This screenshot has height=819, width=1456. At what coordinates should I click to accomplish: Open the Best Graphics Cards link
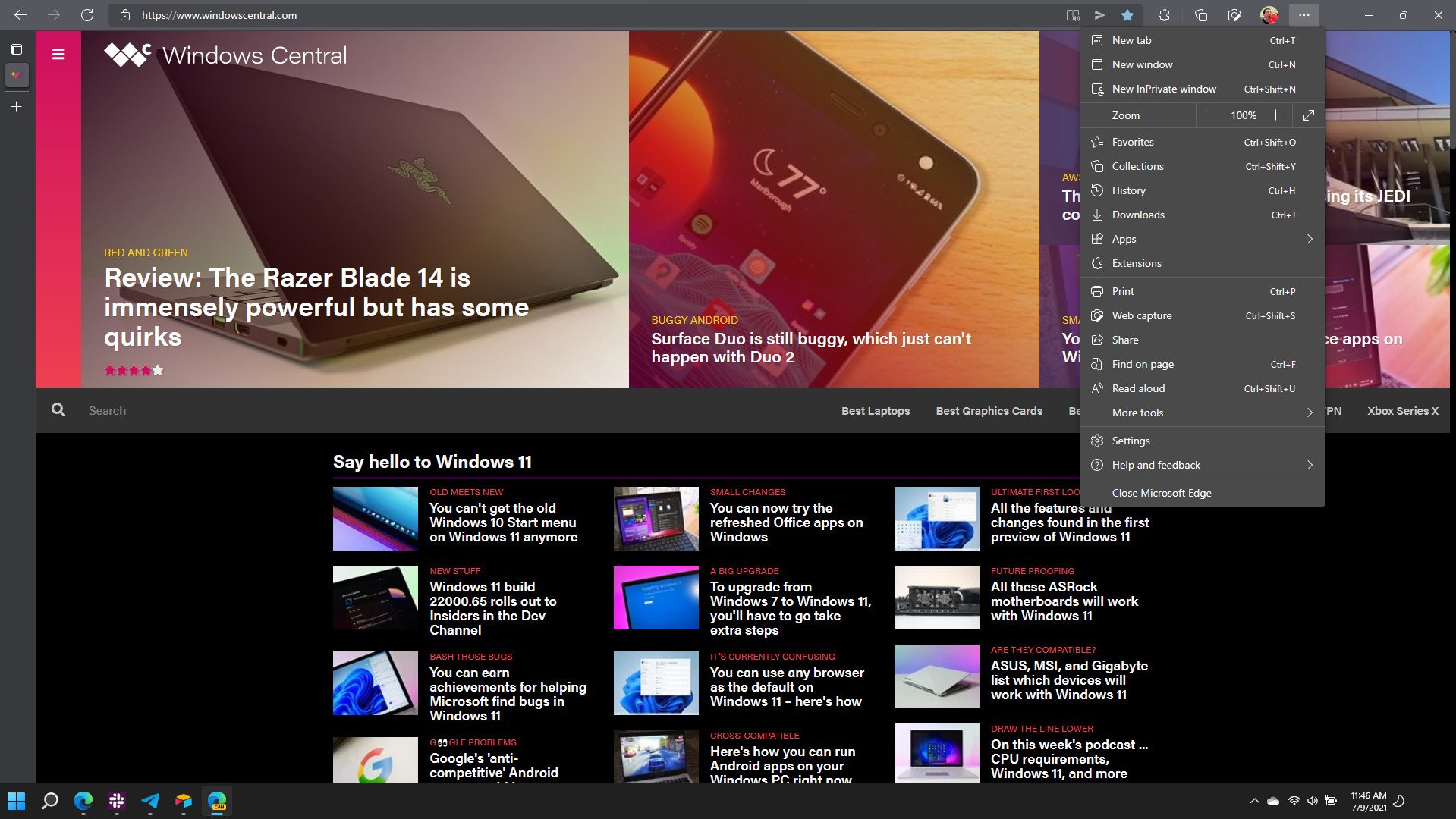coord(989,411)
